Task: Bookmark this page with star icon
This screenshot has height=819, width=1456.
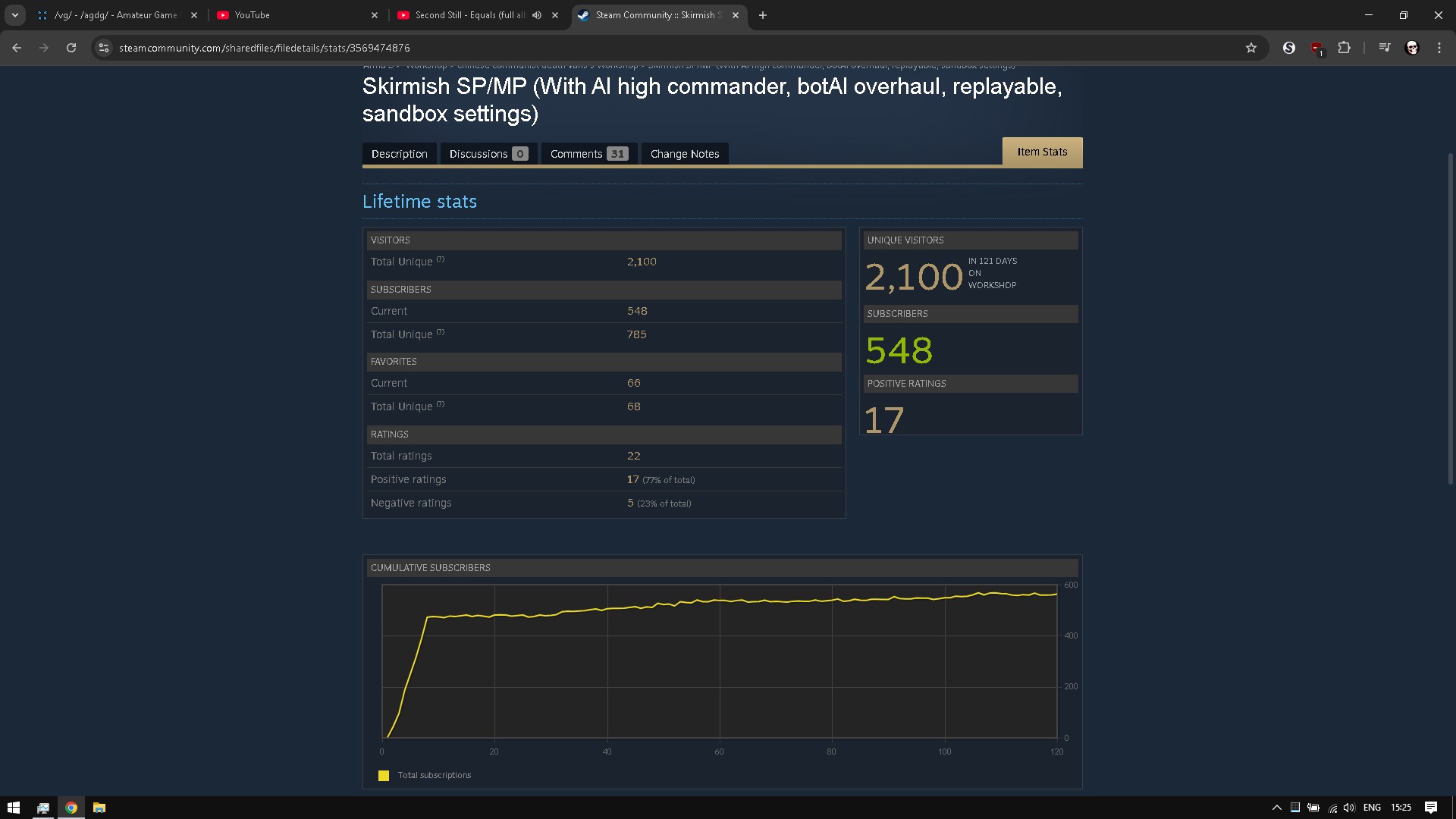Action: [1251, 48]
